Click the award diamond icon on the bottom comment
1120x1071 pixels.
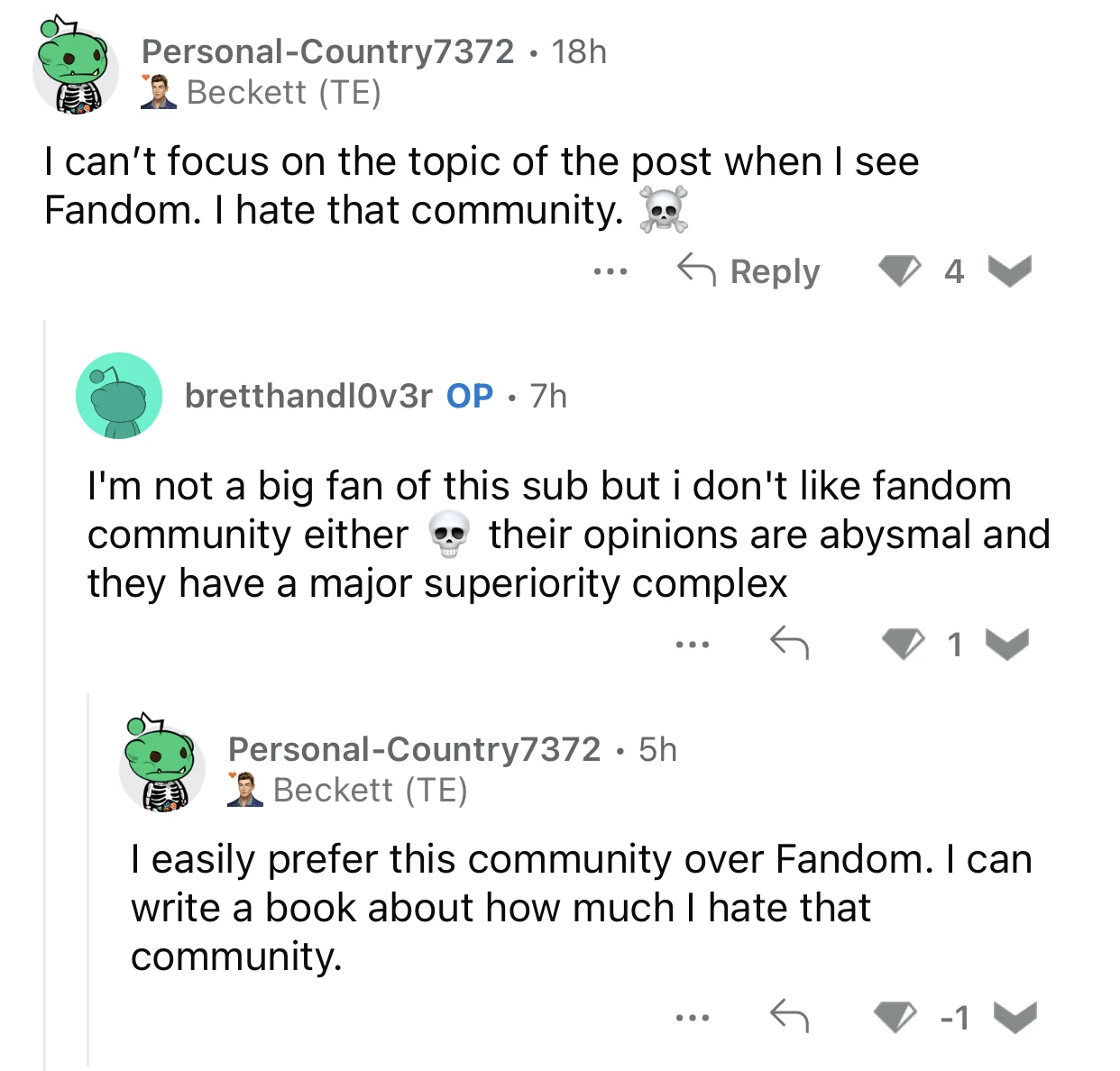point(895,1015)
